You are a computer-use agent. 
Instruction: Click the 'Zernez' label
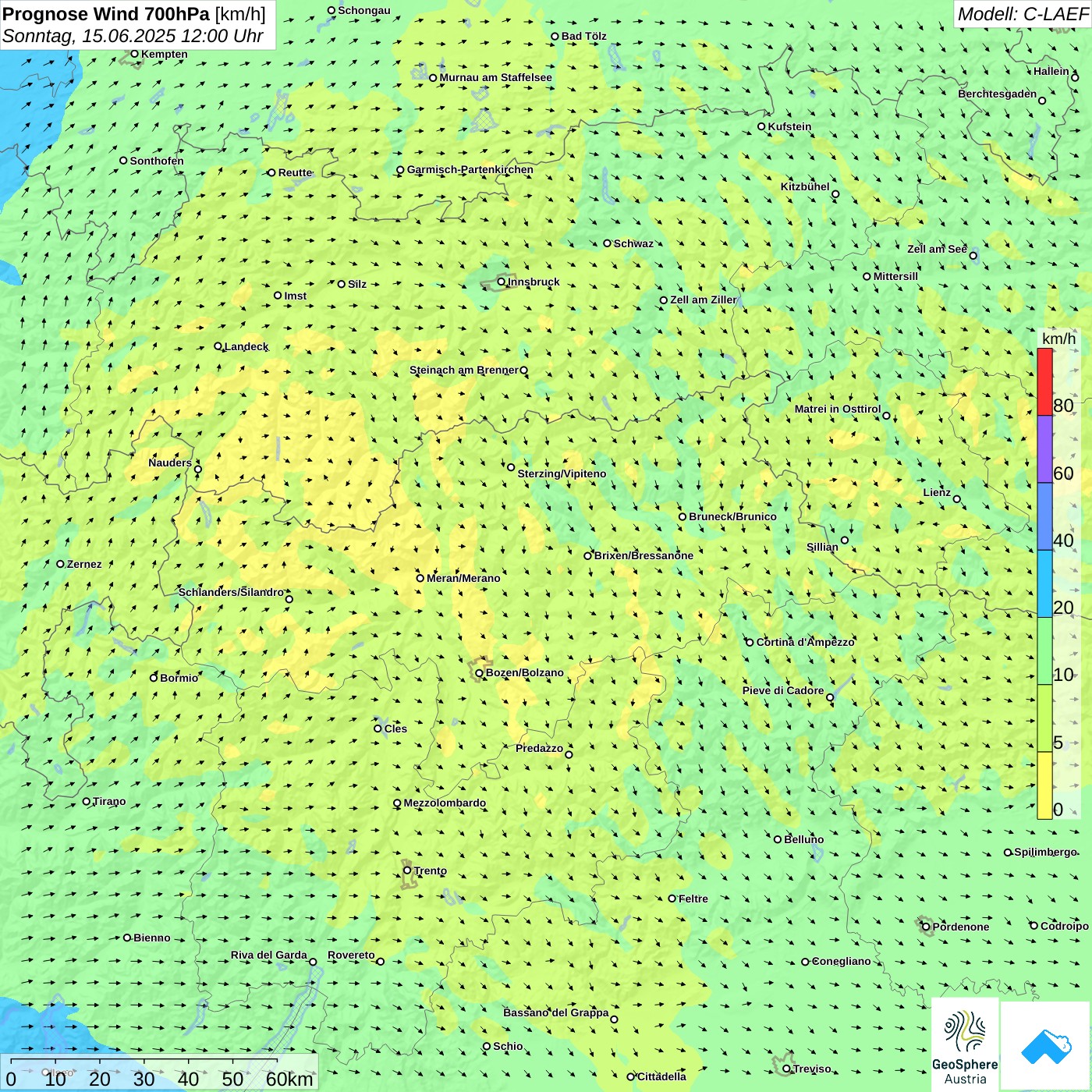[x=84, y=564]
